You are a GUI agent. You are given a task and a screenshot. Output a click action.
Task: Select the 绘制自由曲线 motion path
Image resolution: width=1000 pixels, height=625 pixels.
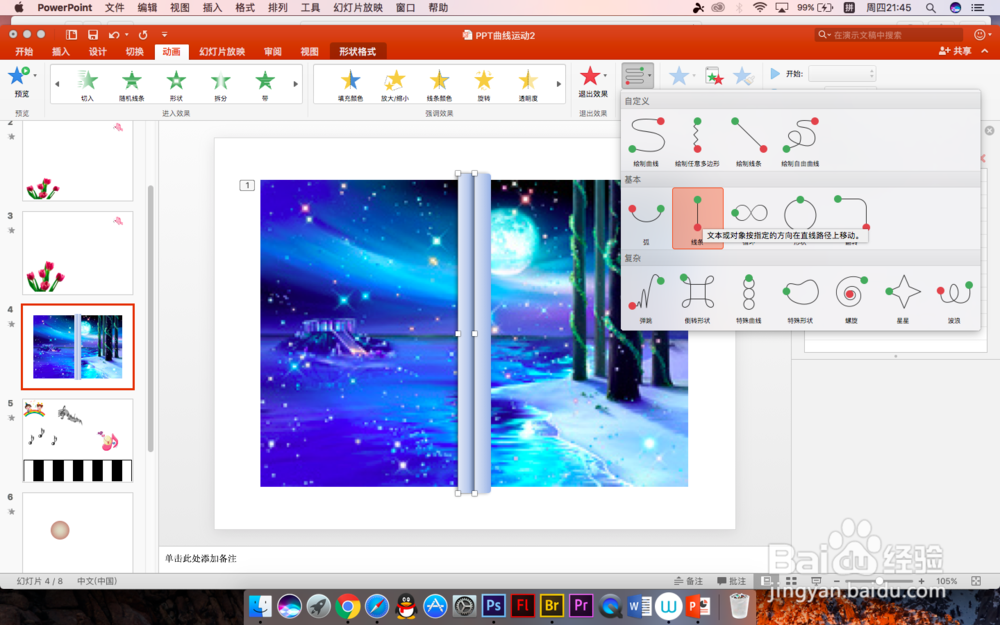[800, 142]
